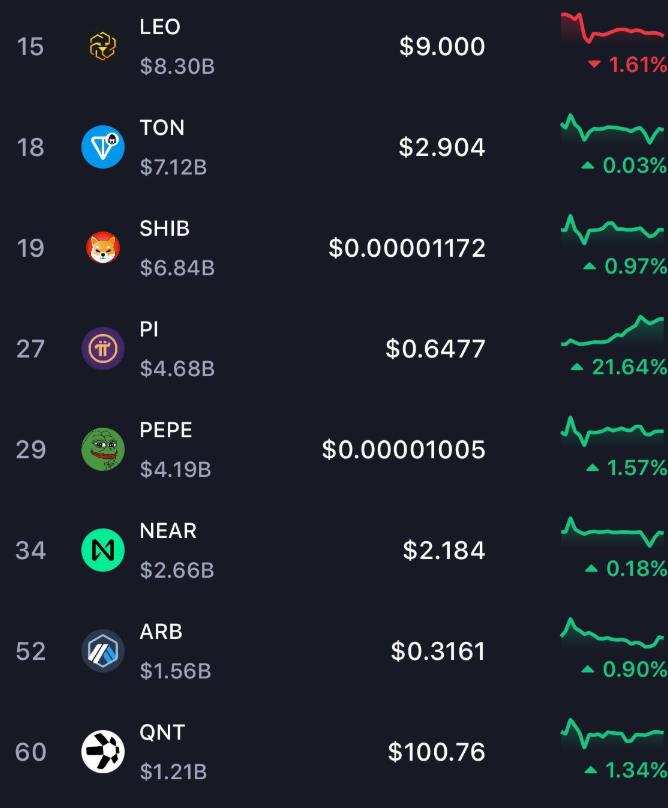
Task: Tap the PI 21.64% change indicator
Action: [x=619, y=367]
